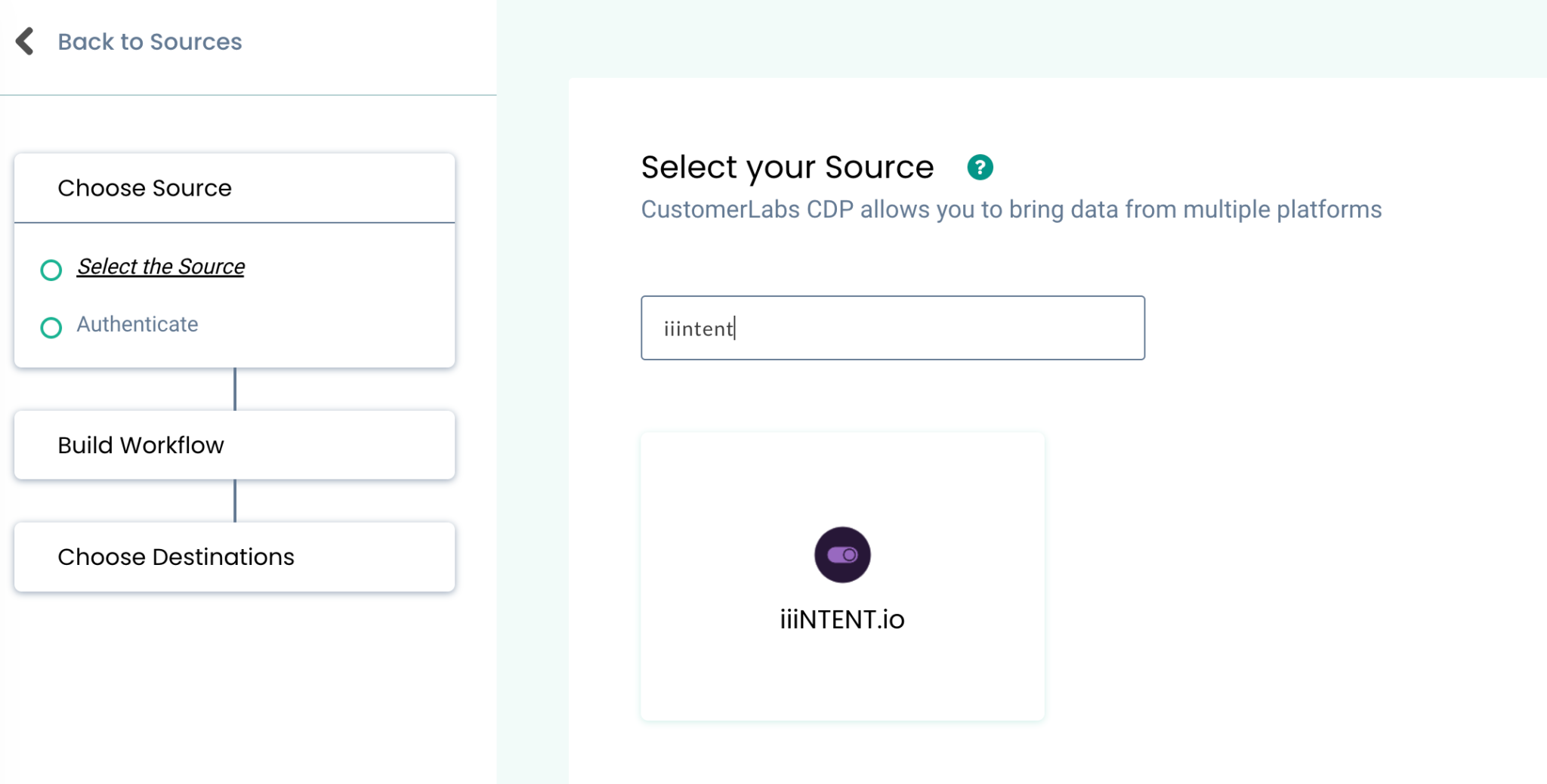Image resolution: width=1547 pixels, height=784 pixels.
Task: Click the back arrow chevron icon
Action: coord(25,41)
